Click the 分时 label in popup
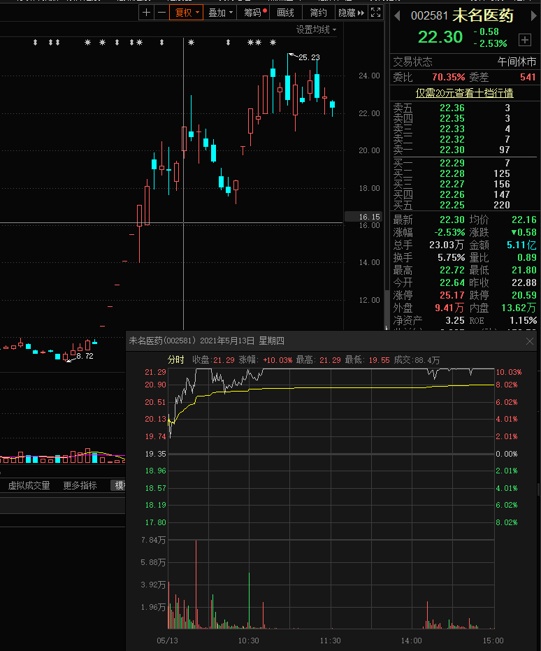 (x=176, y=360)
